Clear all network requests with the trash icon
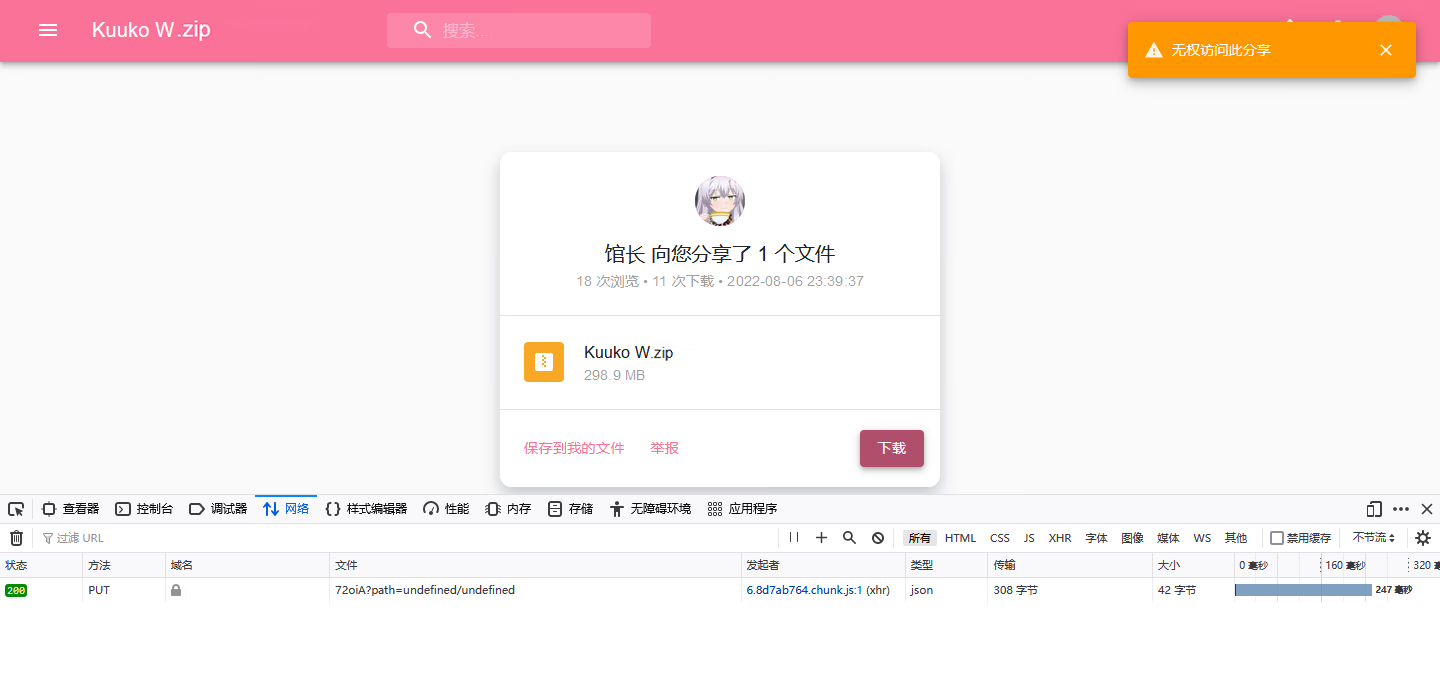Image resolution: width=1440 pixels, height=700 pixels. click(16, 537)
